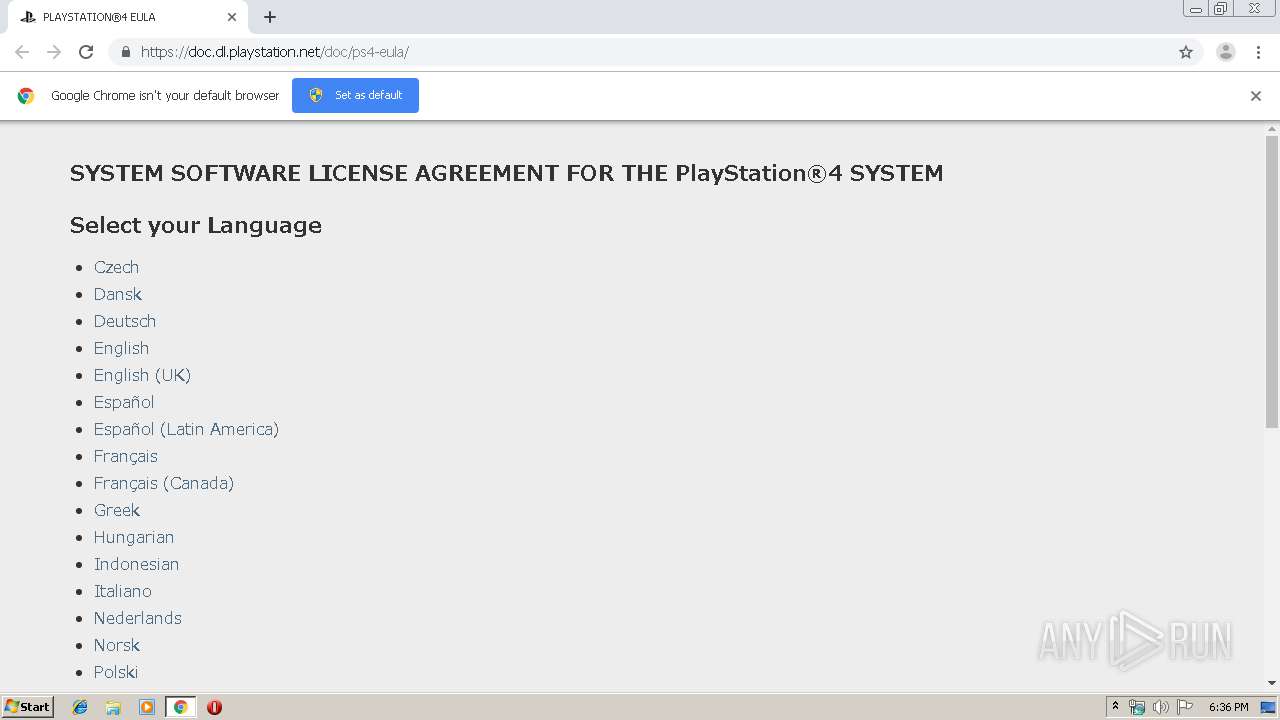The image size is (1280, 720).
Task: Bookmark this page with the star icon
Action: tap(1186, 52)
